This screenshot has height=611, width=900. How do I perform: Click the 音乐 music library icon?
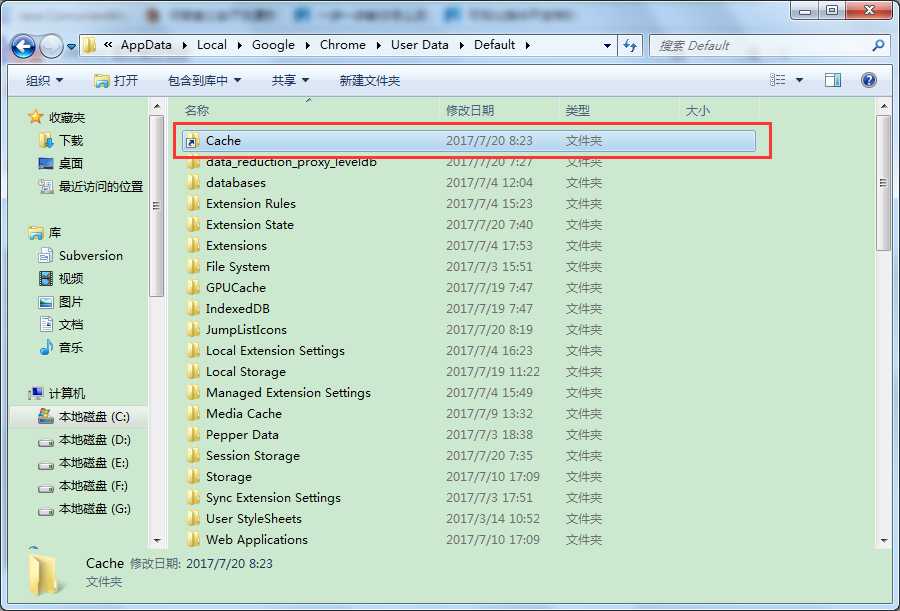pyautogui.click(x=46, y=347)
